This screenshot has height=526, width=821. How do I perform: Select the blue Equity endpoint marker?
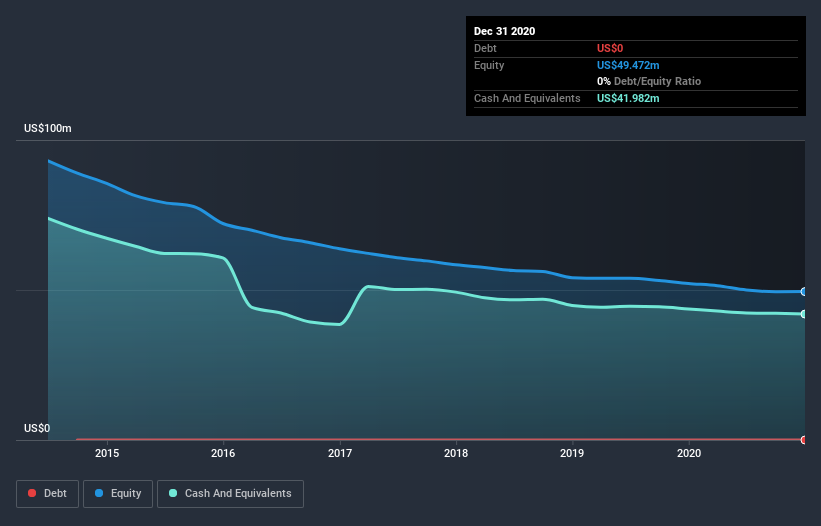click(804, 292)
